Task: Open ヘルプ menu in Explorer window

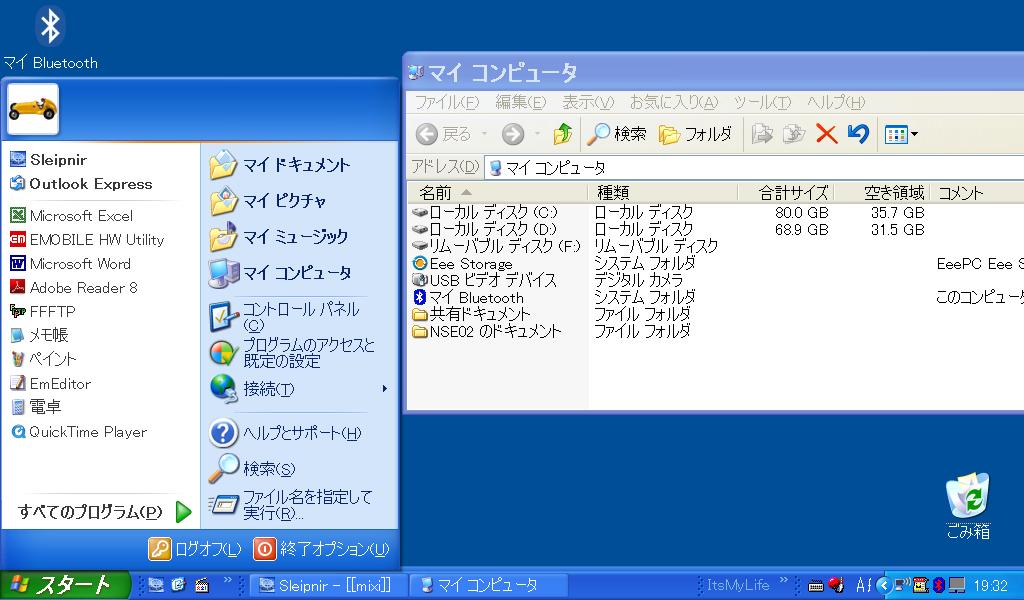Action: tap(835, 102)
